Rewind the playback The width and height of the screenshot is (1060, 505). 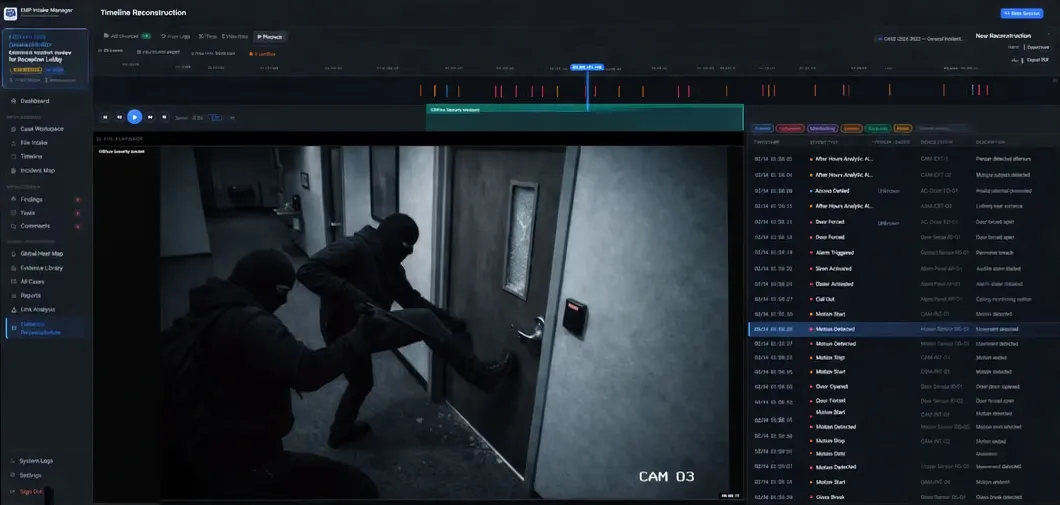(120, 117)
